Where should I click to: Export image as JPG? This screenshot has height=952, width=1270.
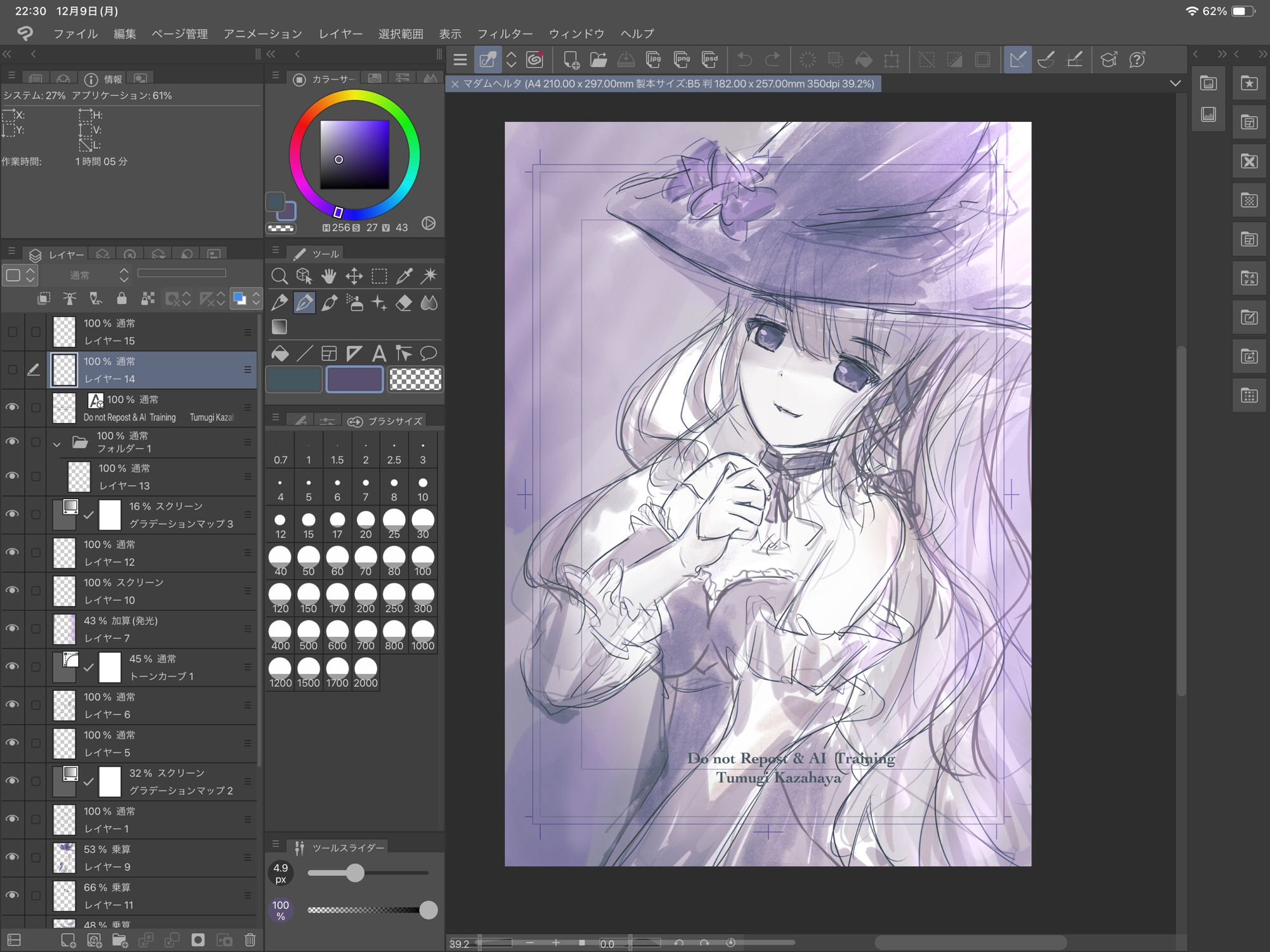(x=653, y=60)
